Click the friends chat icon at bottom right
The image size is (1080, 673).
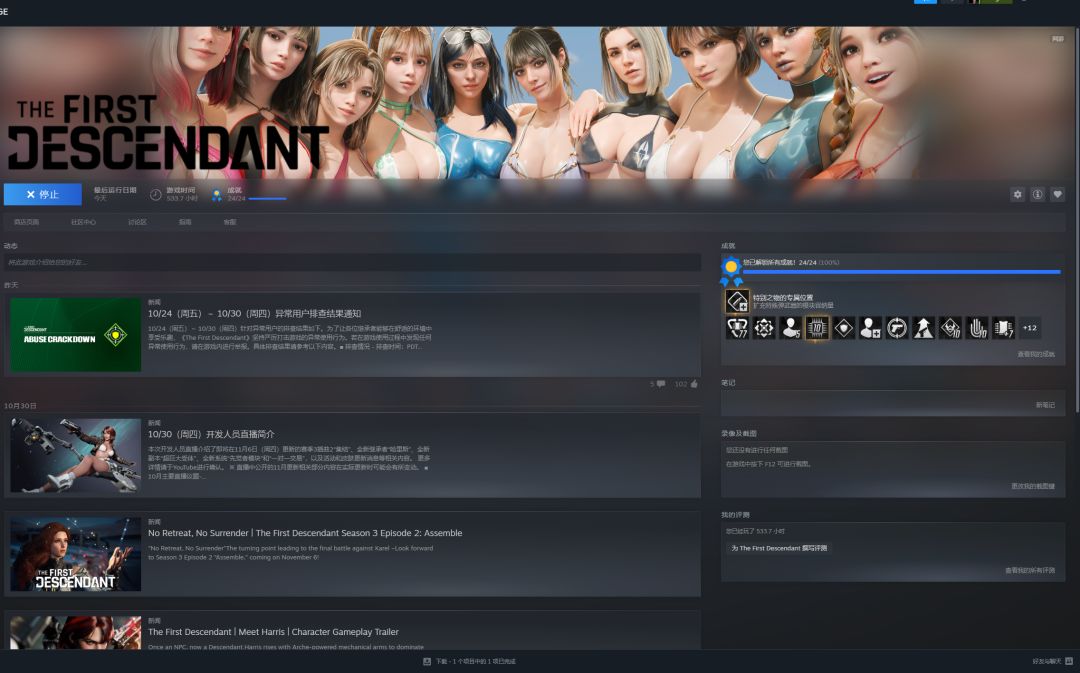1069,661
